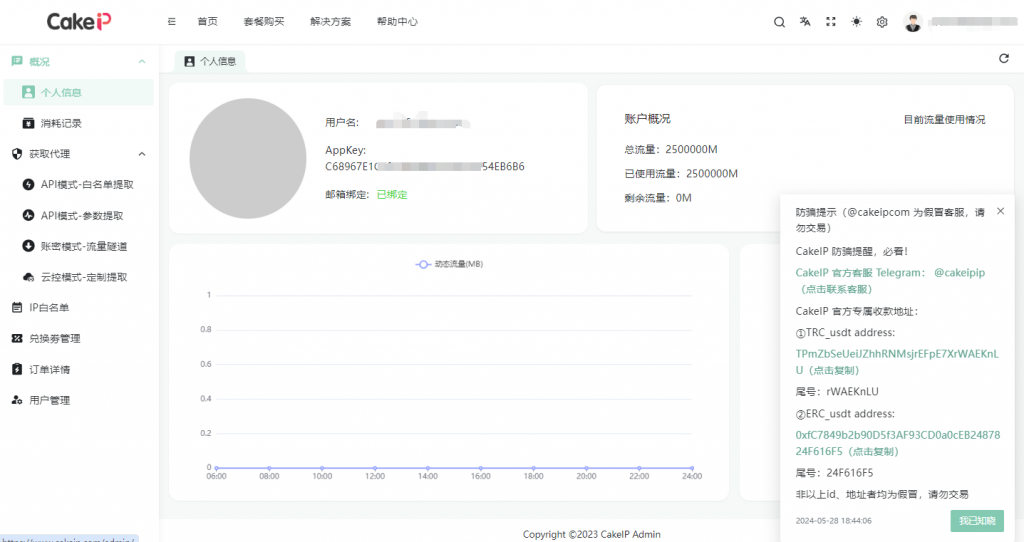1024x542 pixels.
Task: Select API模式-白名单提取 menu item
Action: tap(87, 185)
